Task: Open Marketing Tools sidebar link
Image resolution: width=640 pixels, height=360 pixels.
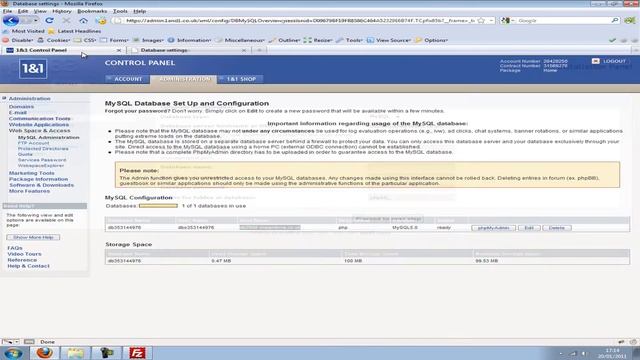Action: pyautogui.click(x=32, y=173)
